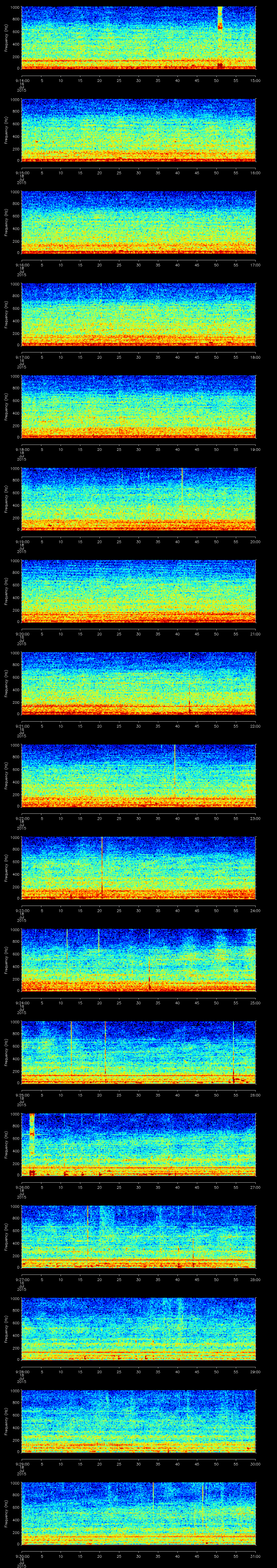Open the spectrogram panel starting at 9:16:00

coord(139,222)
